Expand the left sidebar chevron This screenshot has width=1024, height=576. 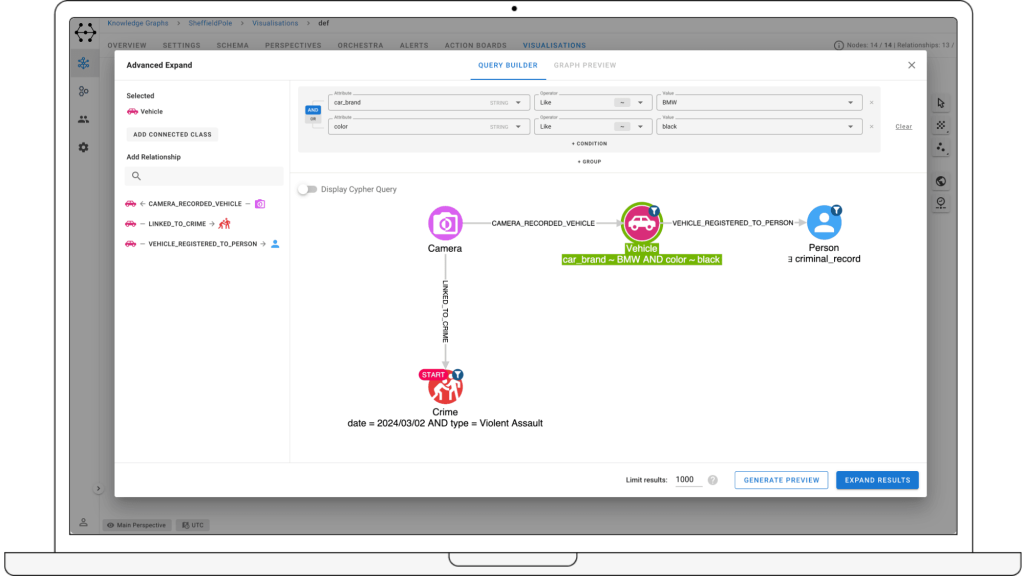[x=98, y=488]
